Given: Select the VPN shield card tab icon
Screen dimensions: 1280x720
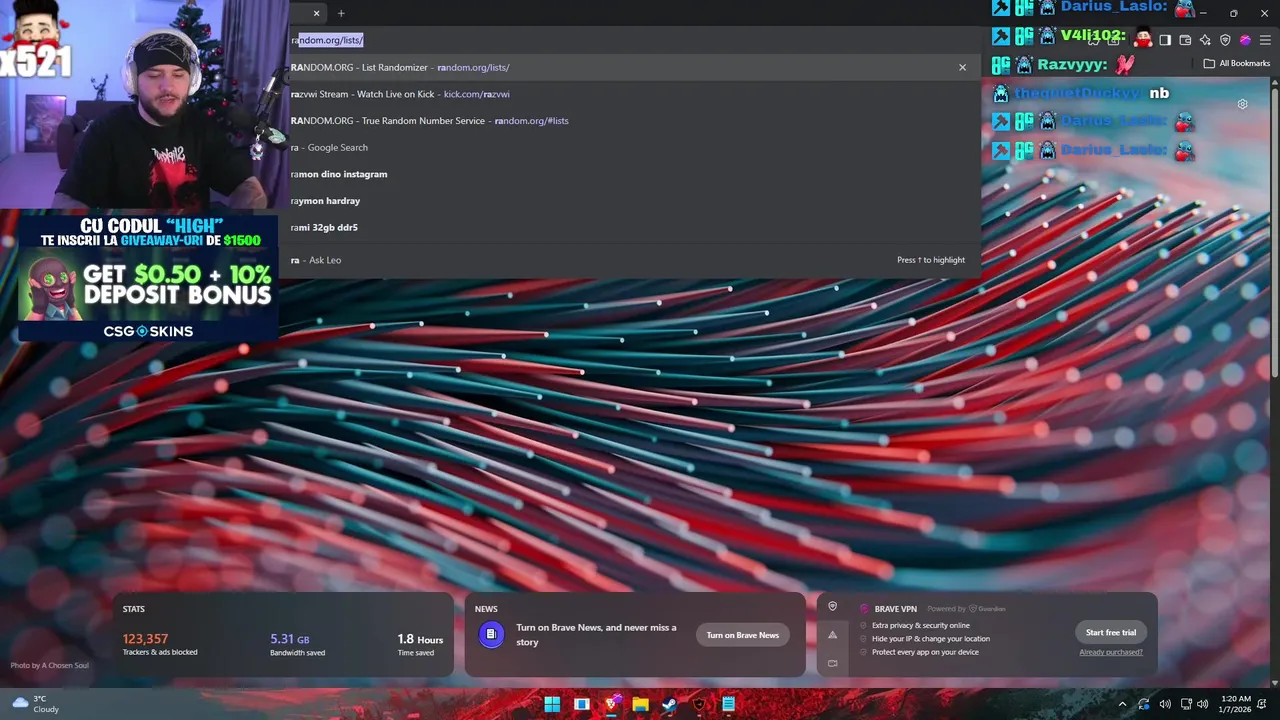Looking at the screenshot, I should click(x=832, y=606).
